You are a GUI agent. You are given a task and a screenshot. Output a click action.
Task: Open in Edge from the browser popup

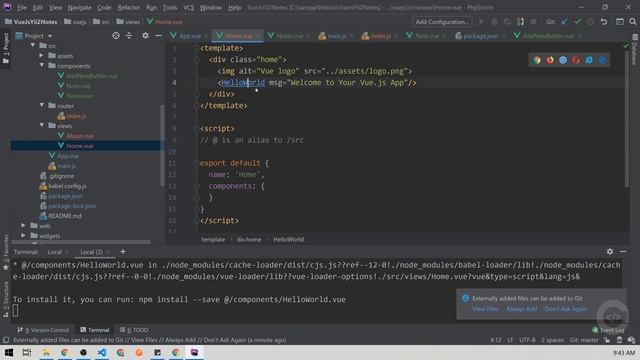[x=602, y=60]
